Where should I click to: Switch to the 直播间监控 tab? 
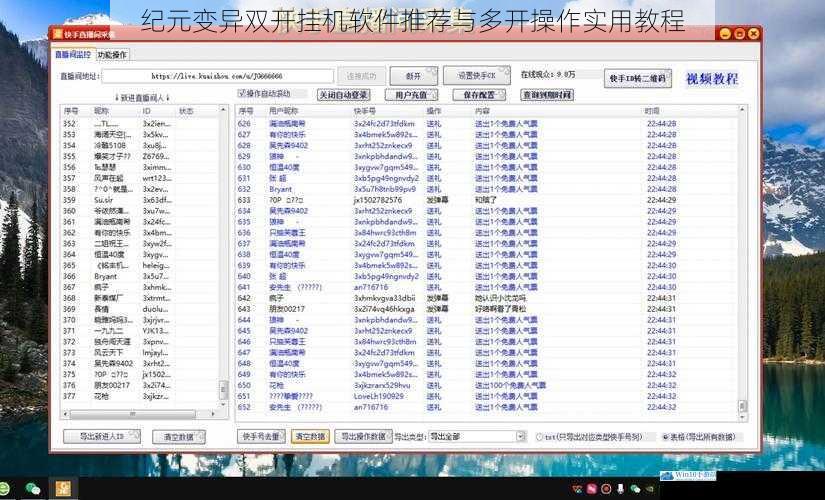(73, 55)
